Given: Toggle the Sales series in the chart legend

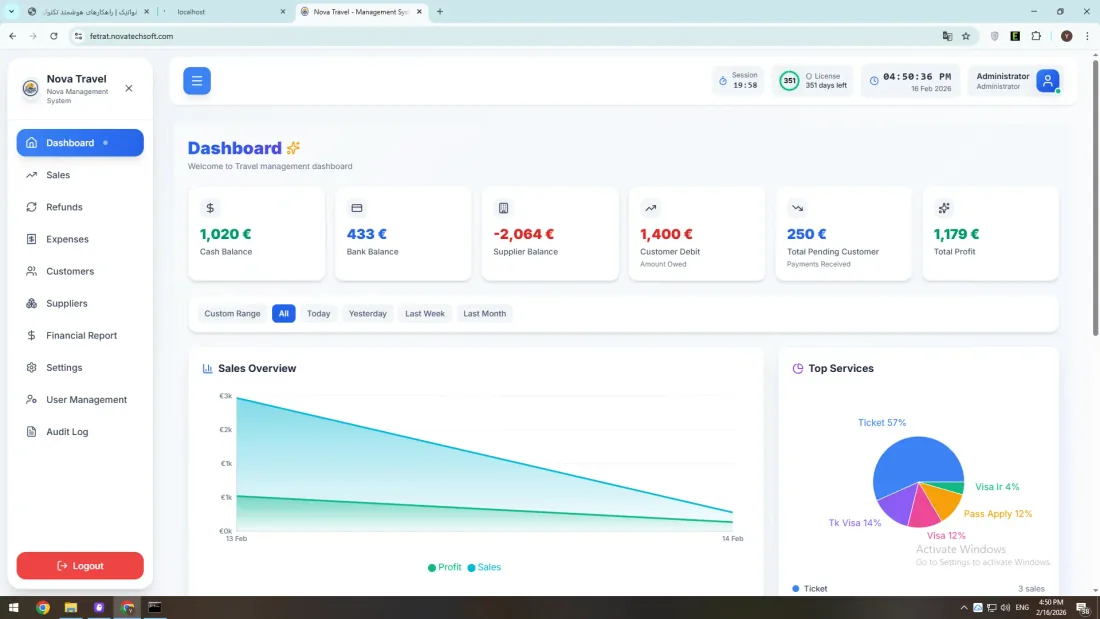Looking at the screenshot, I should 487,567.
